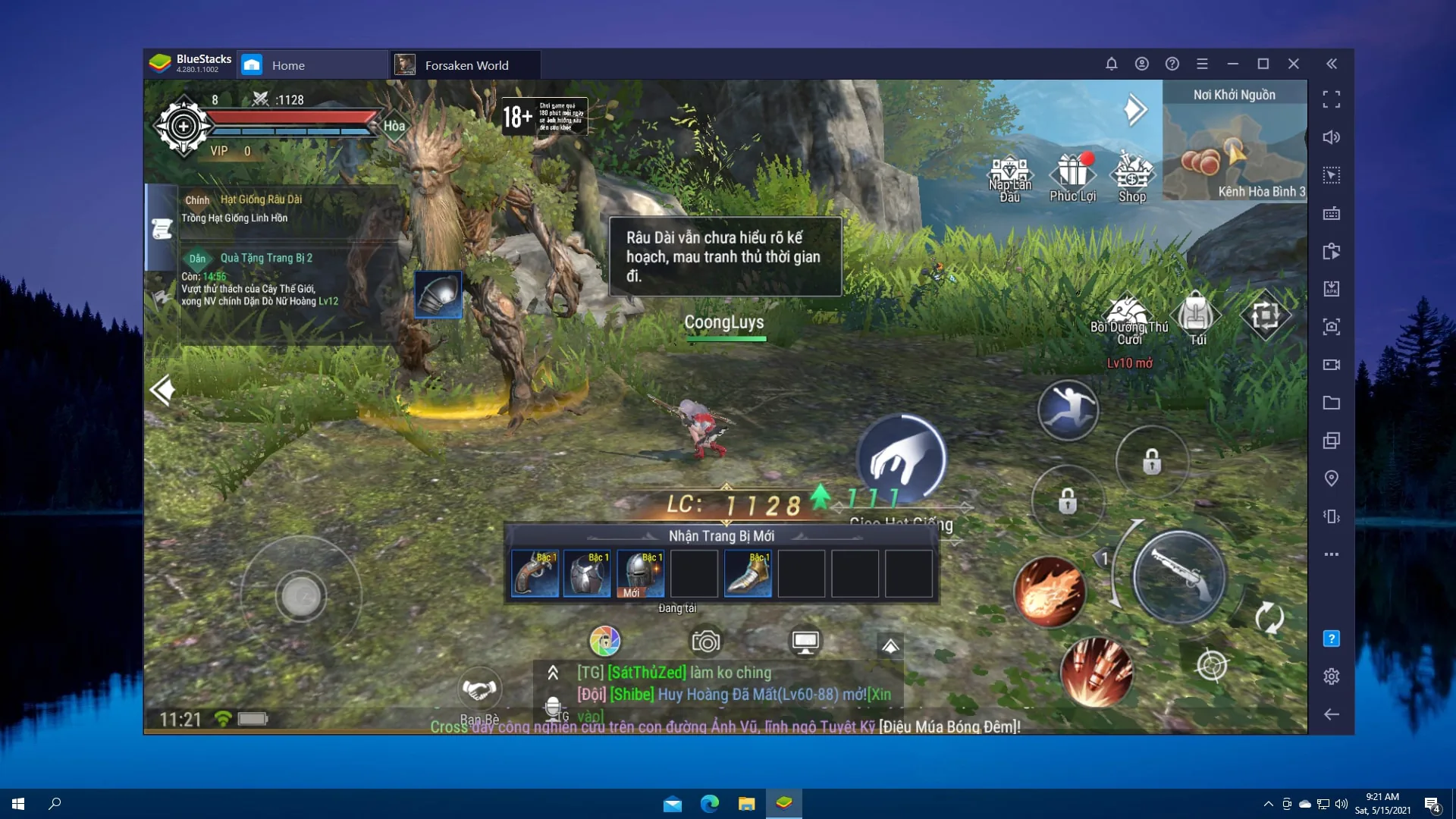Viewport: 1456px width, 819px height.
Task: Click the crosshair auto-target icon
Action: tap(1212, 666)
